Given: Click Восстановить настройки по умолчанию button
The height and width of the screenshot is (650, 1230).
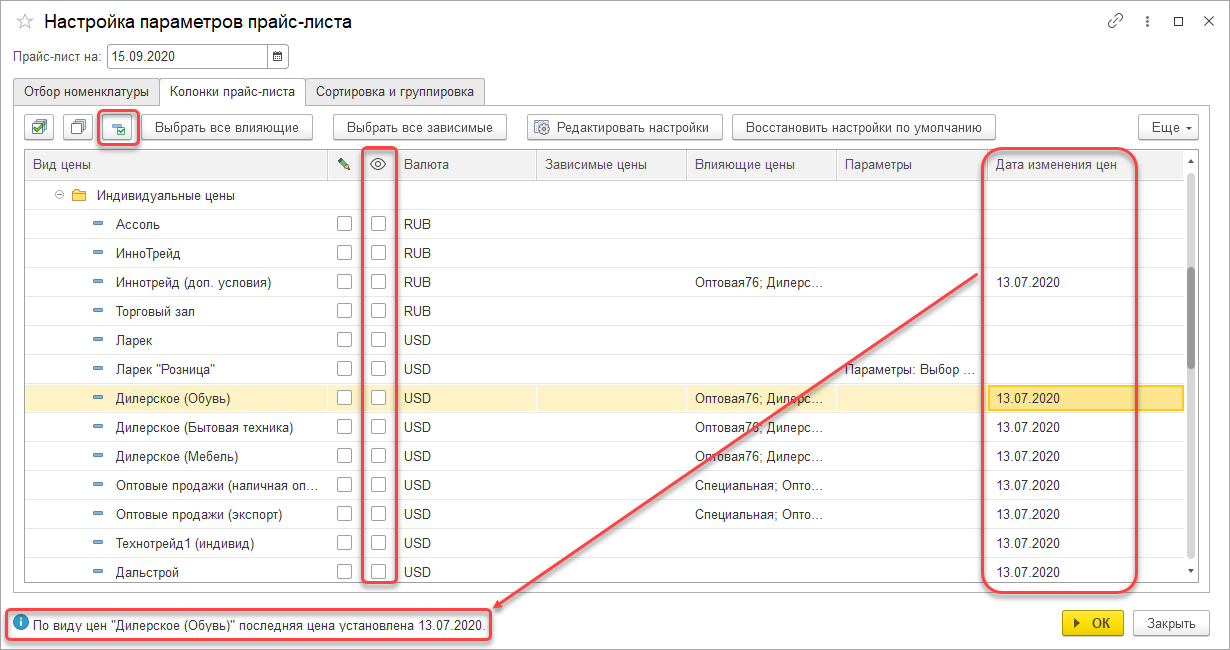Looking at the screenshot, I should click(863, 127).
